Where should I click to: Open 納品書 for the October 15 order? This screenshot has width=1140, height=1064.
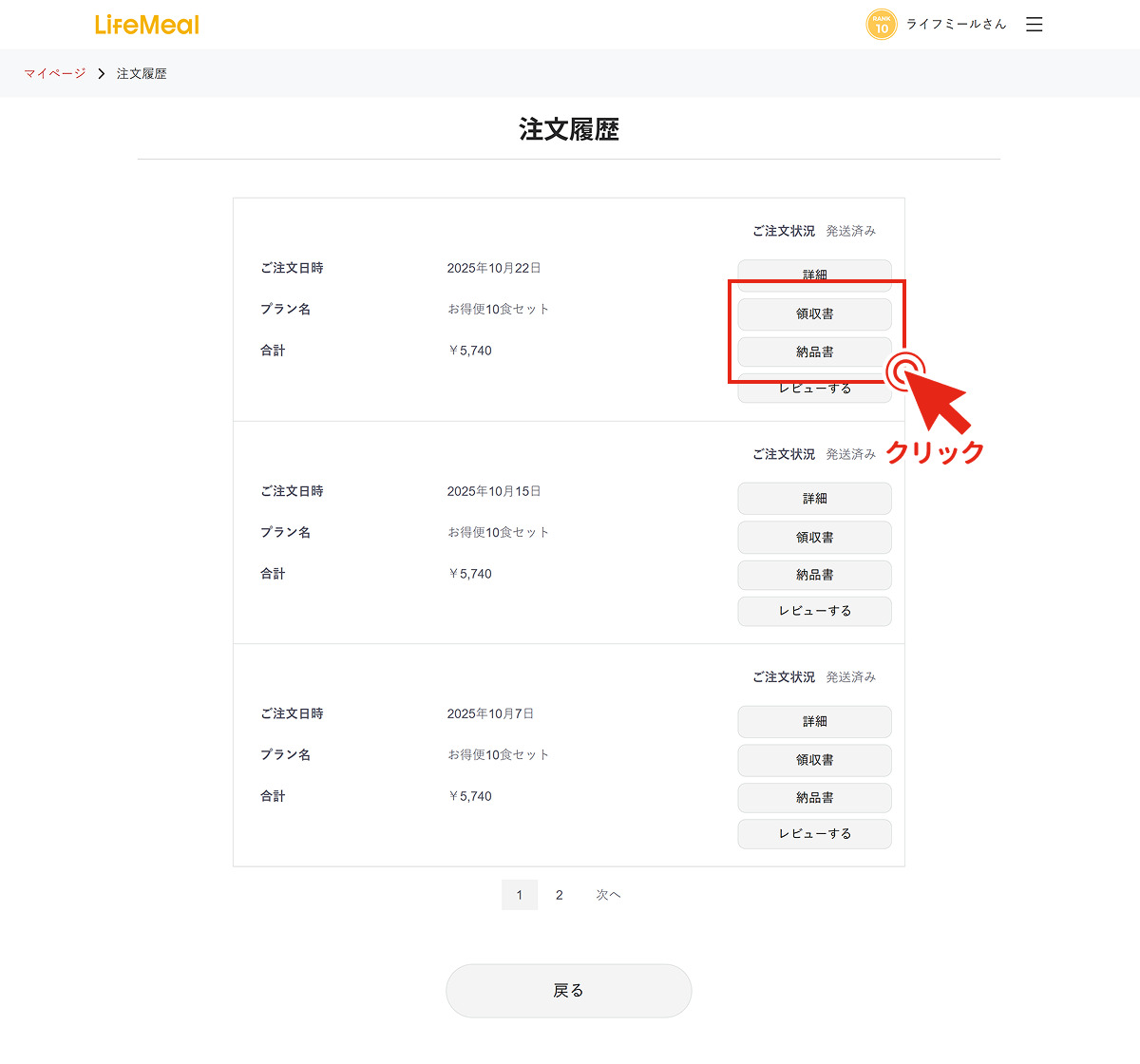(814, 575)
